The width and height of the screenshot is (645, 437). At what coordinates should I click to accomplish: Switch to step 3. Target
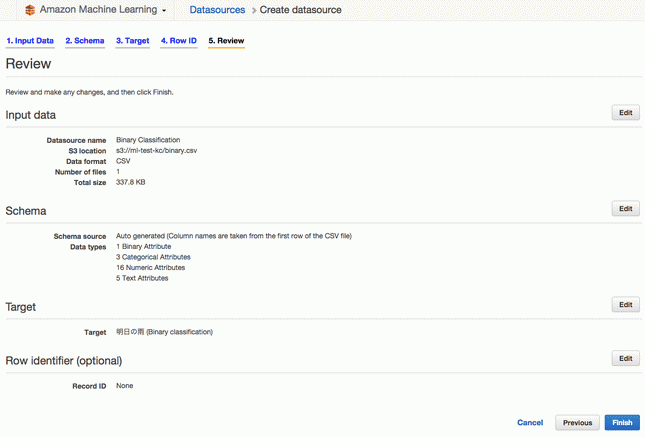pyautogui.click(x=132, y=41)
